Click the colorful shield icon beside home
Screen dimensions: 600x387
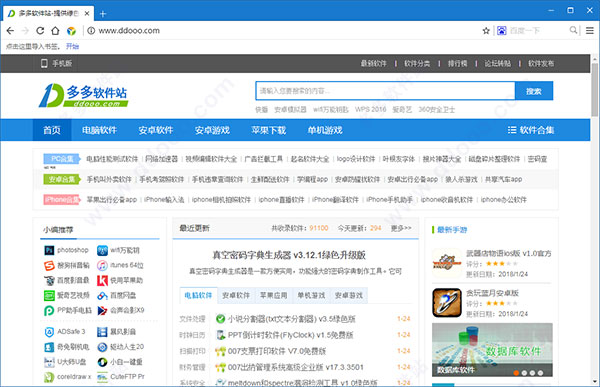pos(71,31)
